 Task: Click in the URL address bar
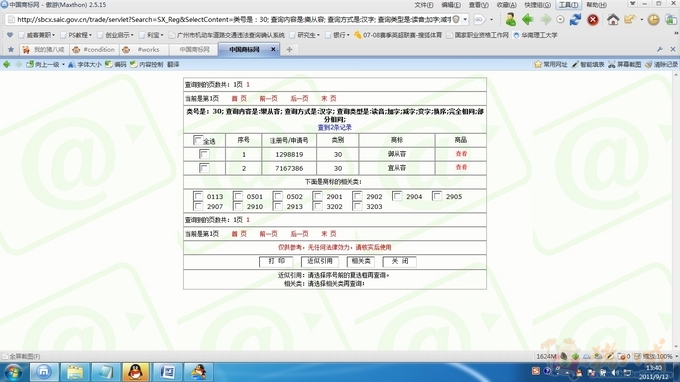[x=234, y=20]
